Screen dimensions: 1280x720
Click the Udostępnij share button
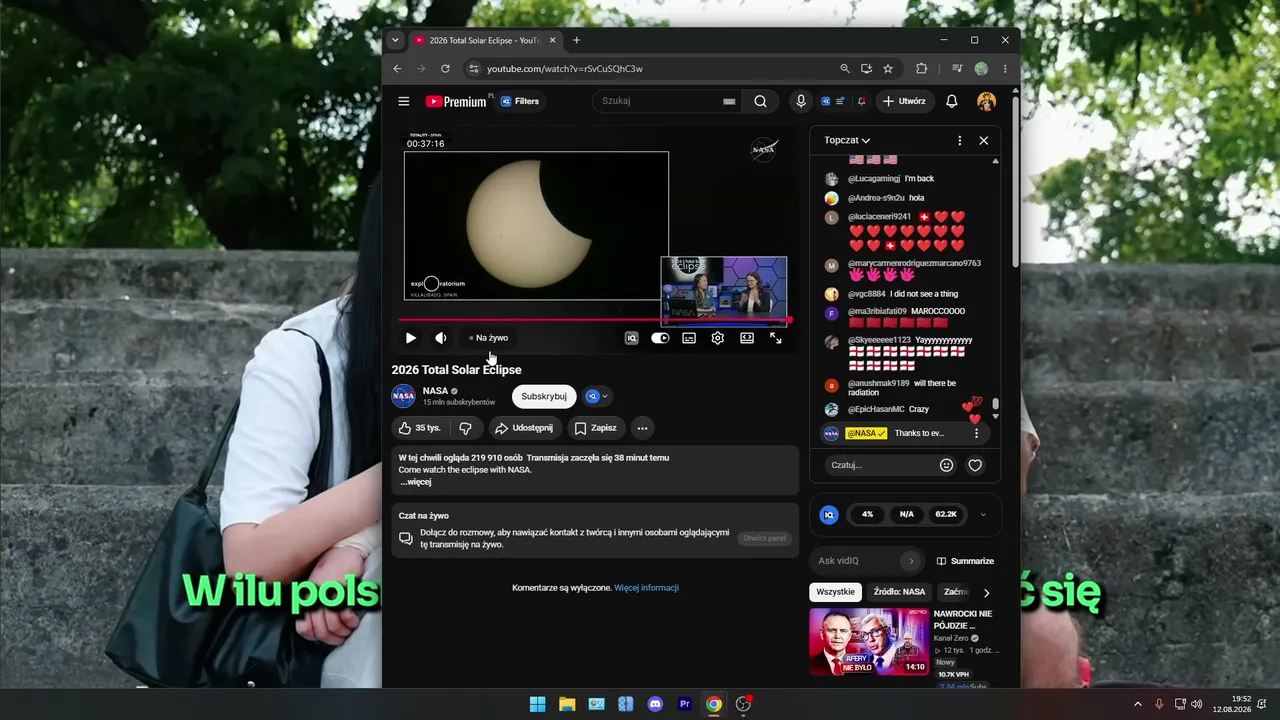tap(523, 428)
